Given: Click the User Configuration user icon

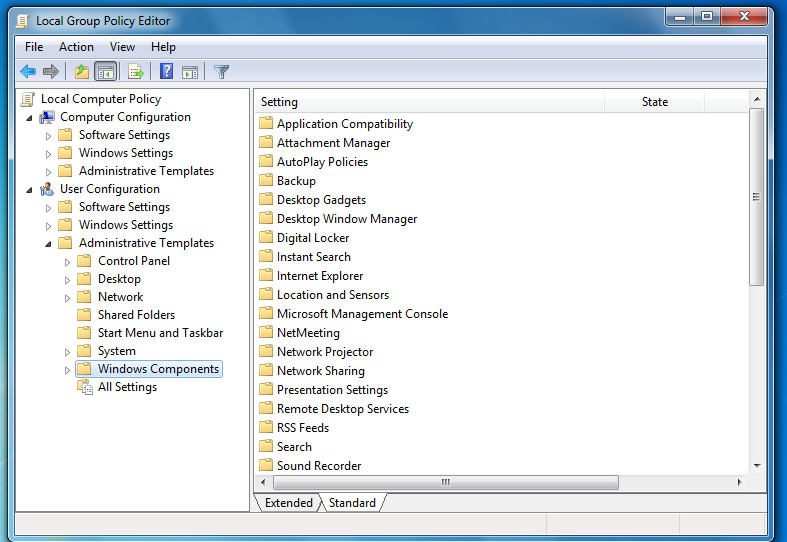Looking at the screenshot, I should tap(47, 189).
